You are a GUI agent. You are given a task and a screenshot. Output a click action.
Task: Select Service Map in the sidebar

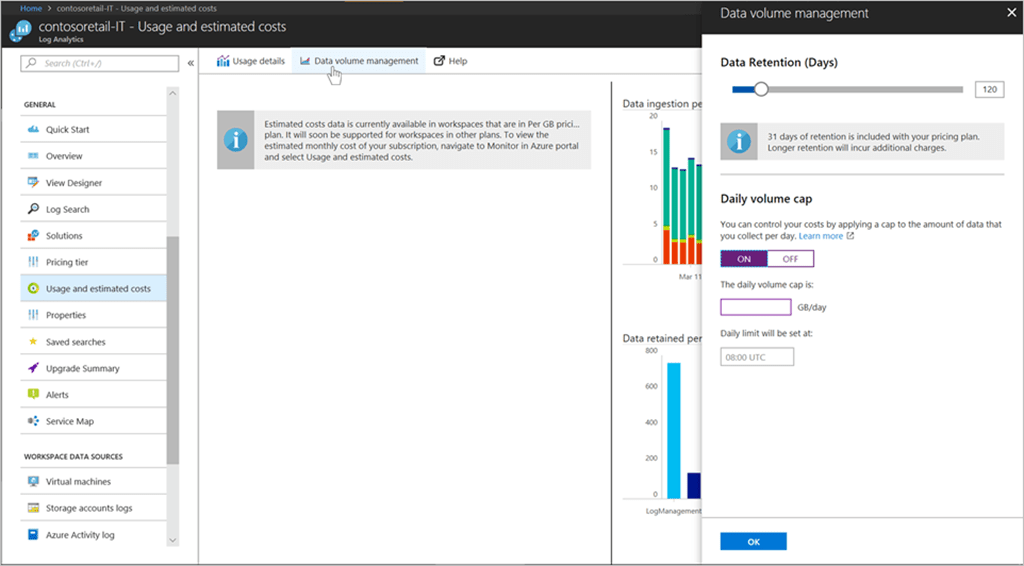click(x=93, y=421)
